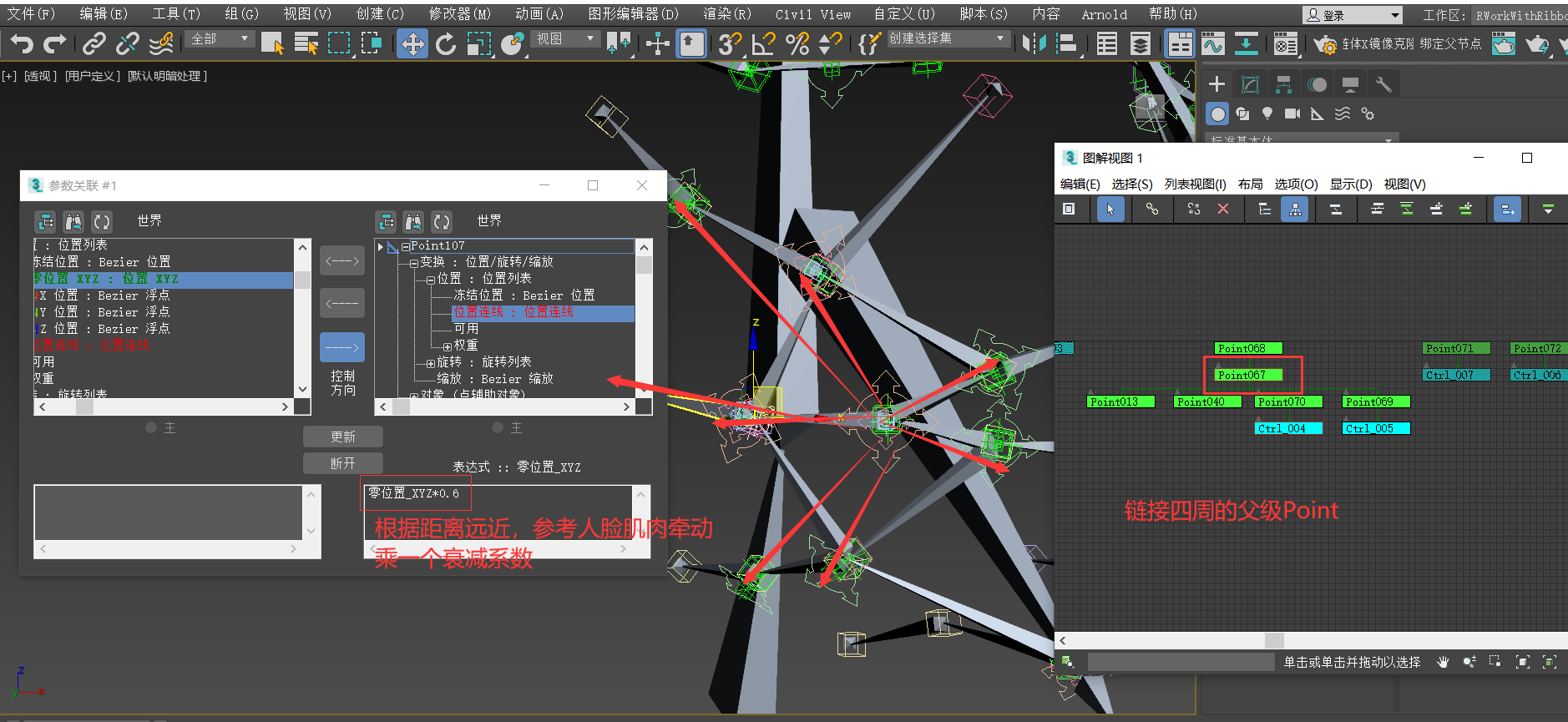This screenshot has height=722, width=1568.
Task: Activate the Select and Link tool
Action: click(x=94, y=43)
